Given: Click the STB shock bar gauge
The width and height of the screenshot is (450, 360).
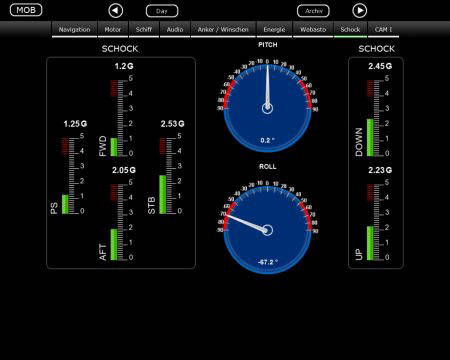Looking at the screenshot, I should (171, 175).
